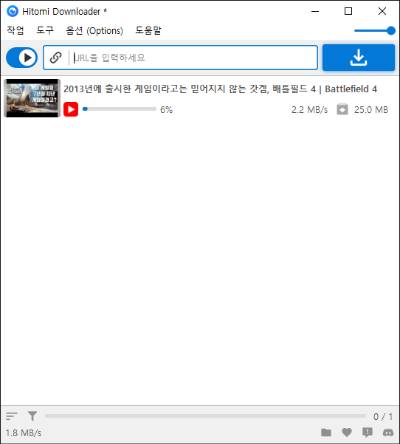Image resolution: width=400 pixels, height=444 pixels.
Task: Close the Hitomi Downloader window
Action: [382, 11]
